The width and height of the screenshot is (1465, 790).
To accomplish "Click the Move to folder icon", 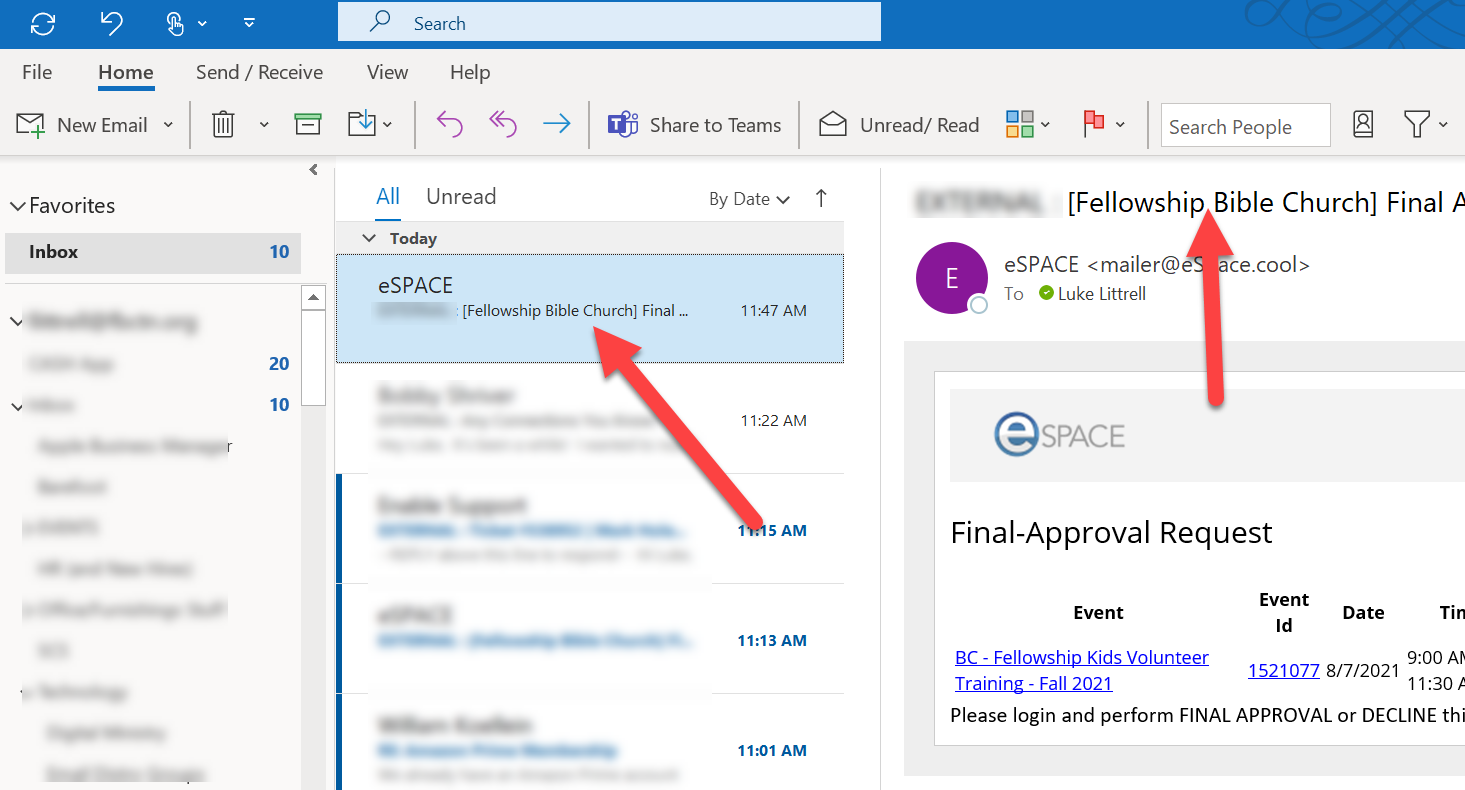I will coord(361,124).
